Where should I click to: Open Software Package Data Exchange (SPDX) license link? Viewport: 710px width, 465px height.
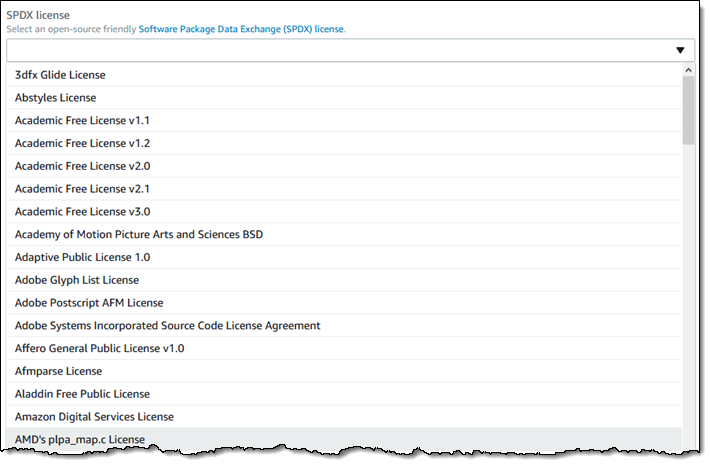point(241,30)
